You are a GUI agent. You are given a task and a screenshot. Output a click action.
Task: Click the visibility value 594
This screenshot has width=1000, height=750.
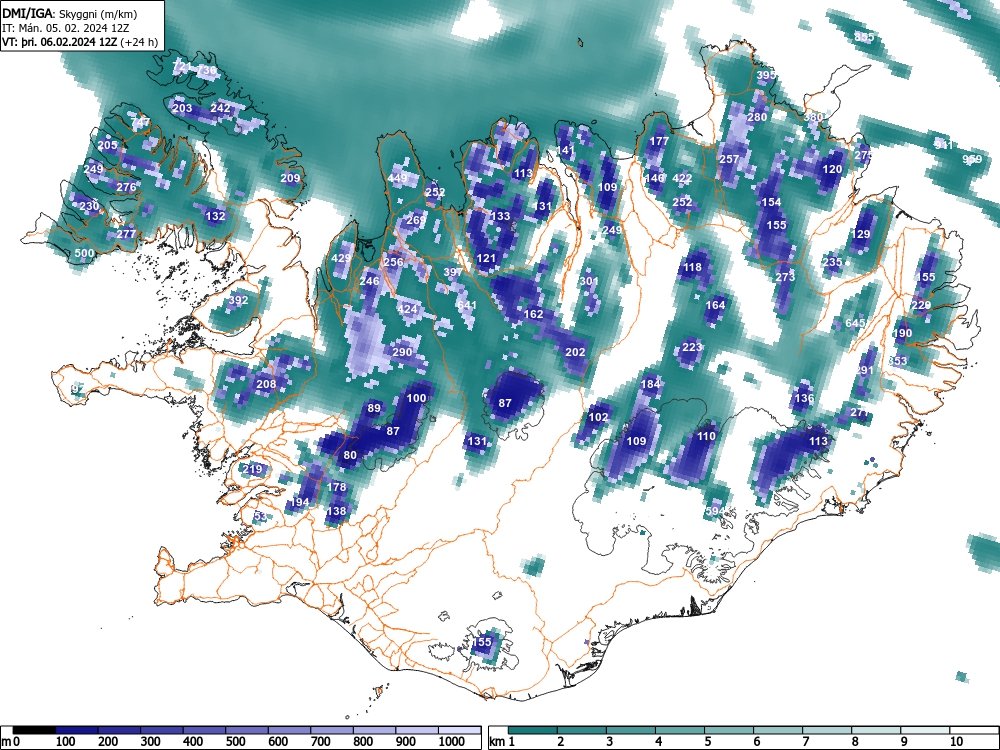pos(716,511)
